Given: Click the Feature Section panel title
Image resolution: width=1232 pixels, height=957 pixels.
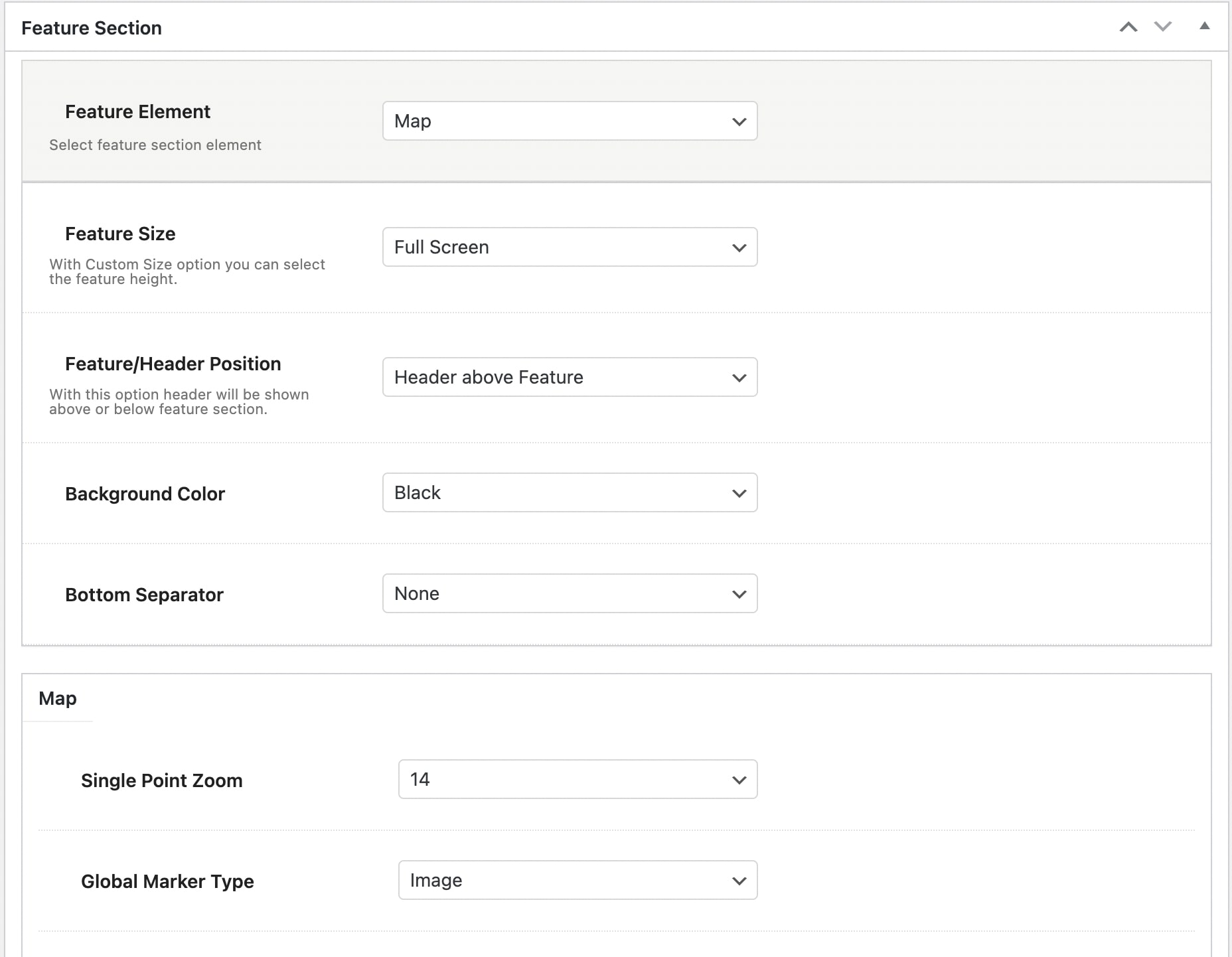Looking at the screenshot, I should coord(92,28).
